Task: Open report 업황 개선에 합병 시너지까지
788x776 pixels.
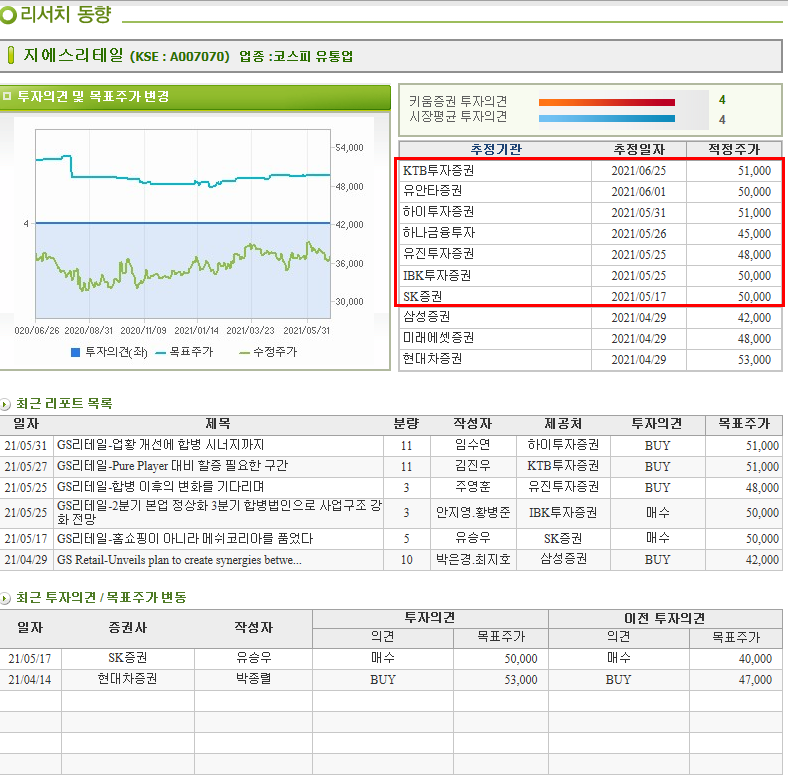Action: pos(160,445)
